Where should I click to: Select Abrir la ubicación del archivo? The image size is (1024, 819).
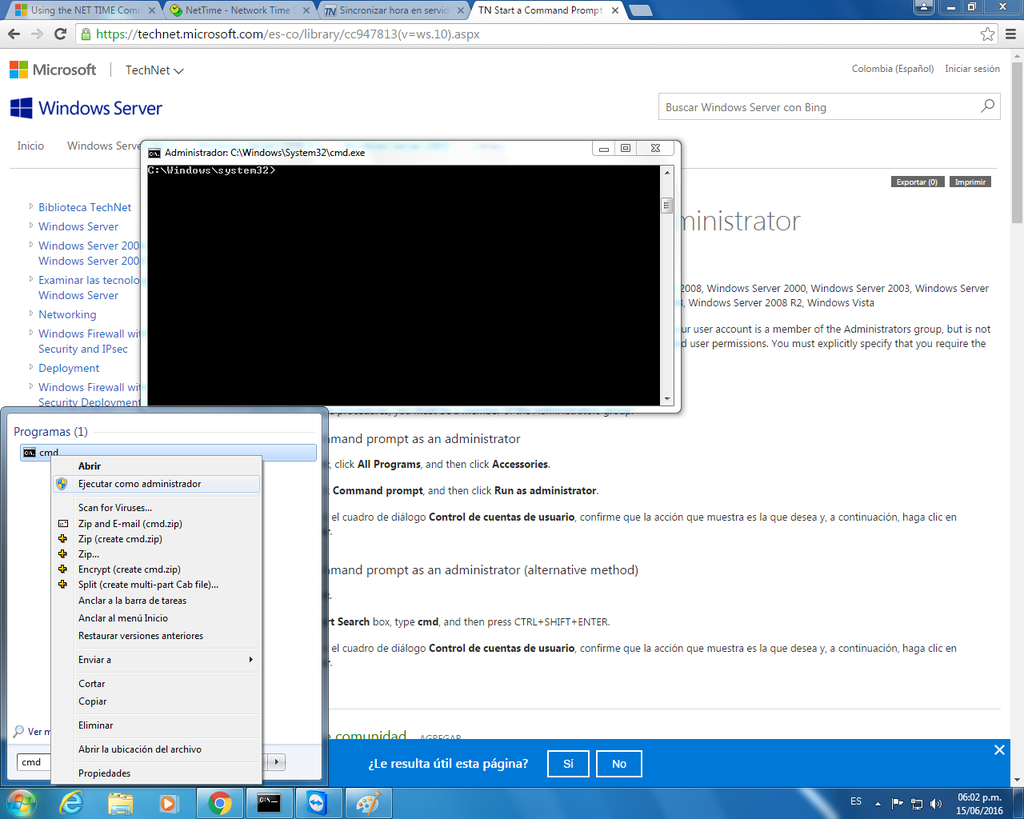(x=140, y=749)
